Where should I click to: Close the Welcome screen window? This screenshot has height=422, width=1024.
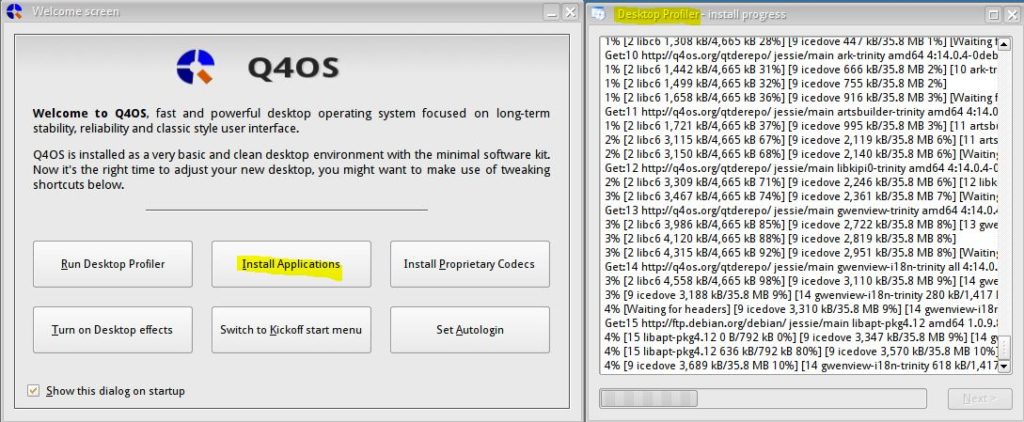pos(570,12)
